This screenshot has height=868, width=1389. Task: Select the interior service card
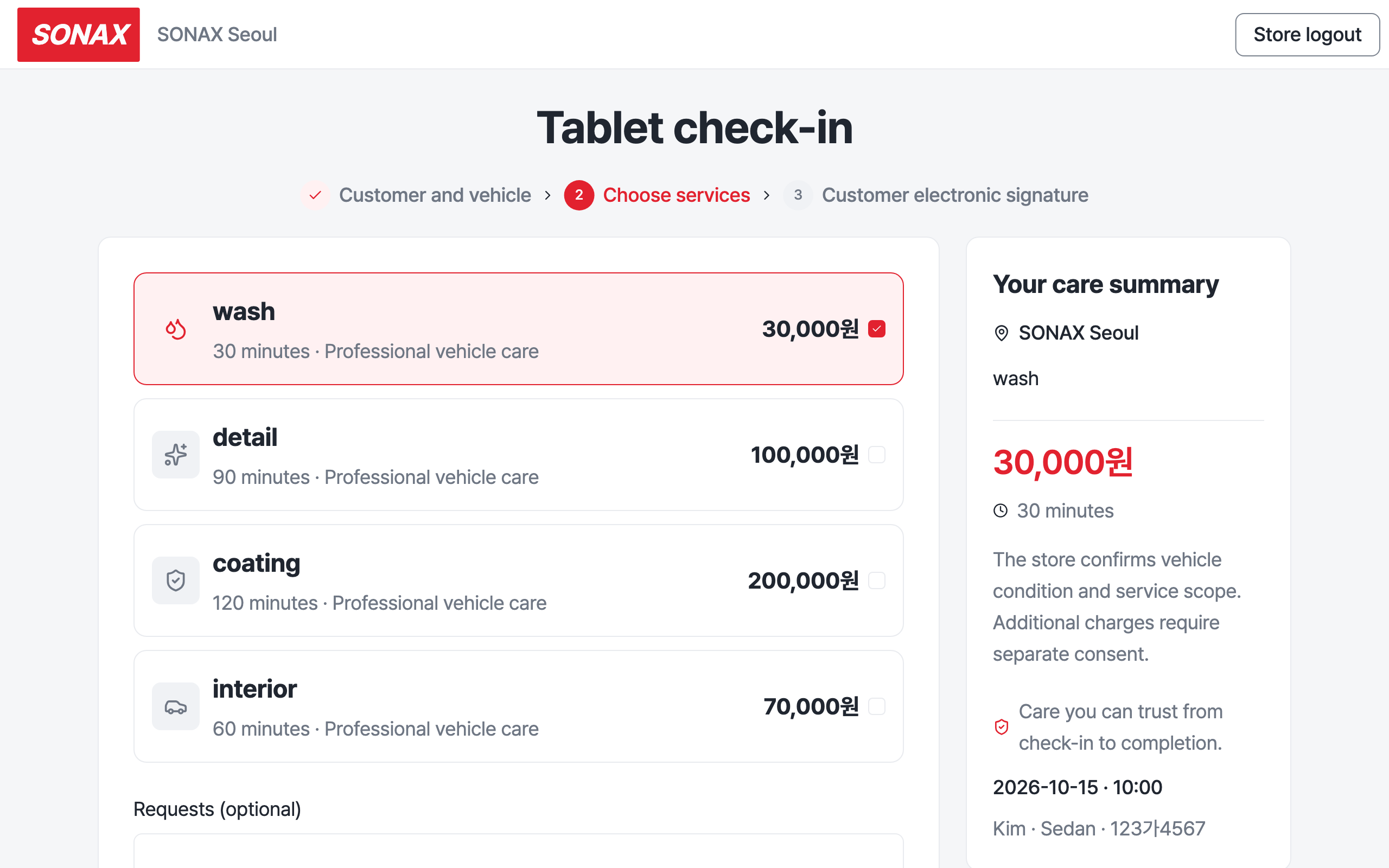tap(519, 706)
